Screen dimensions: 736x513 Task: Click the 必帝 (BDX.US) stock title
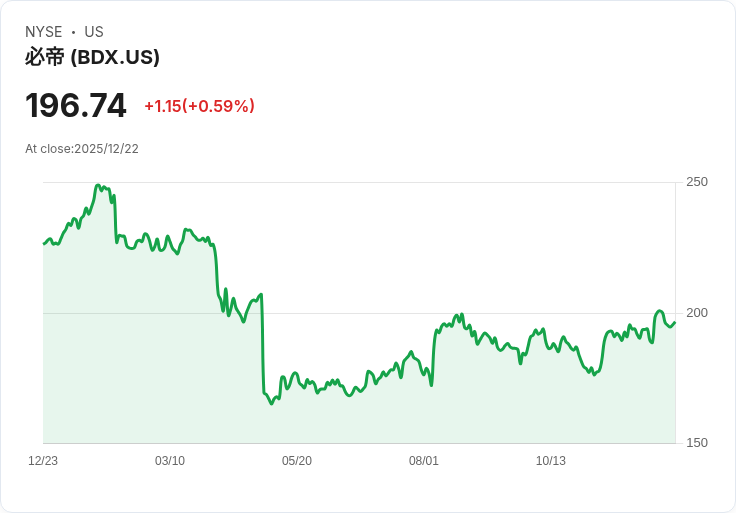click(92, 57)
